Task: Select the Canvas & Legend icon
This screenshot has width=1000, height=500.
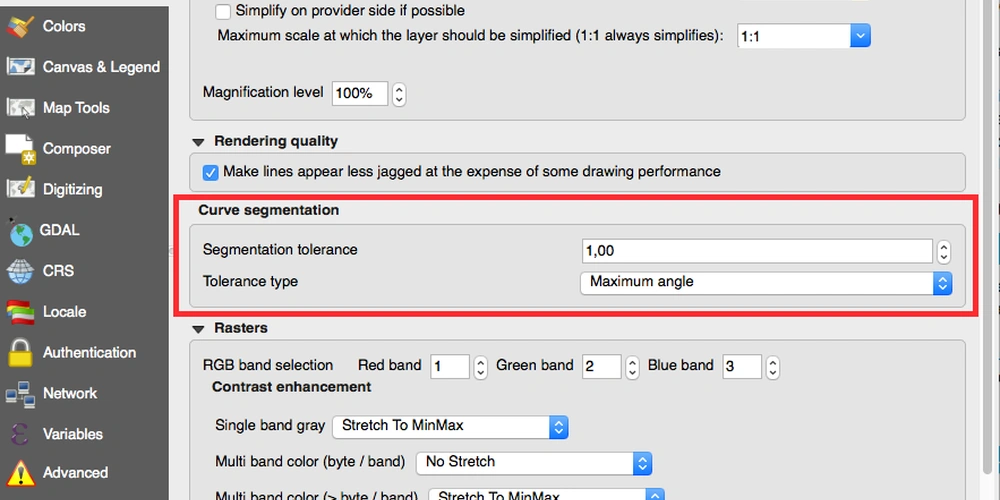Action: (20, 67)
